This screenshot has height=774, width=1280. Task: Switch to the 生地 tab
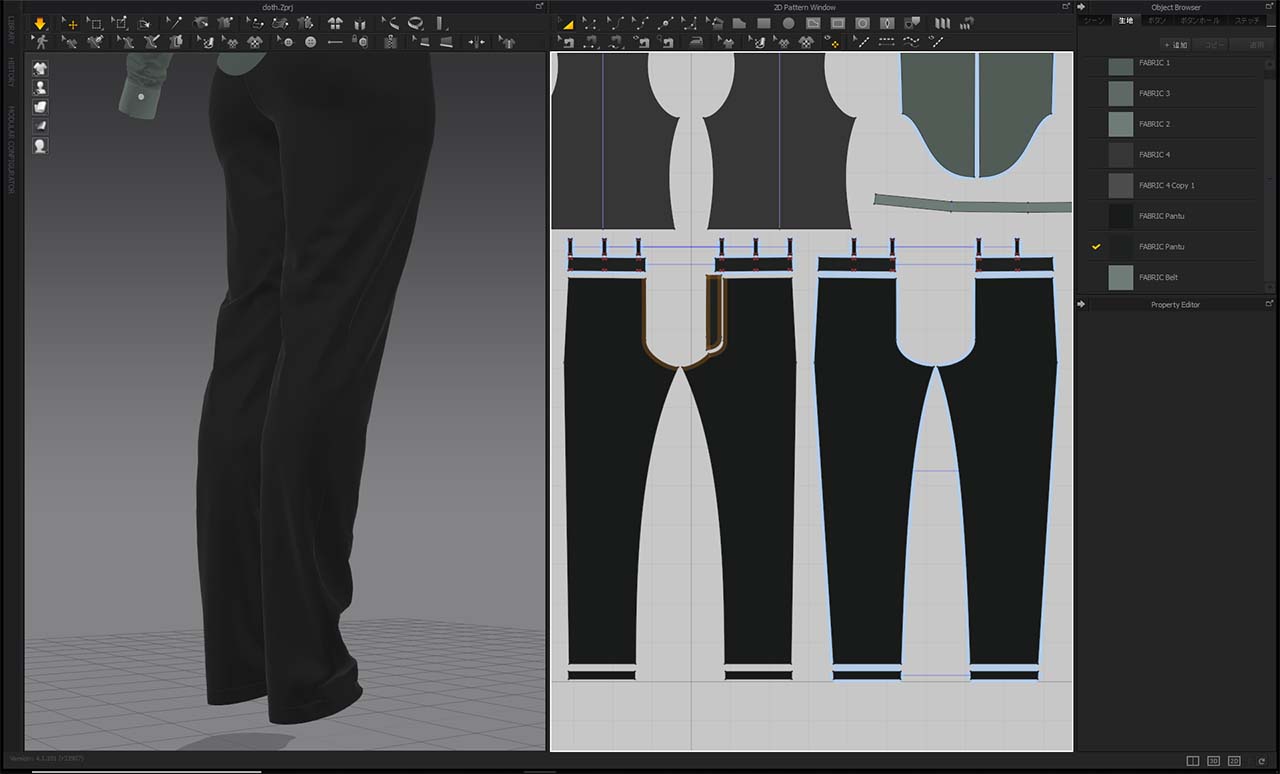point(1125,20)
